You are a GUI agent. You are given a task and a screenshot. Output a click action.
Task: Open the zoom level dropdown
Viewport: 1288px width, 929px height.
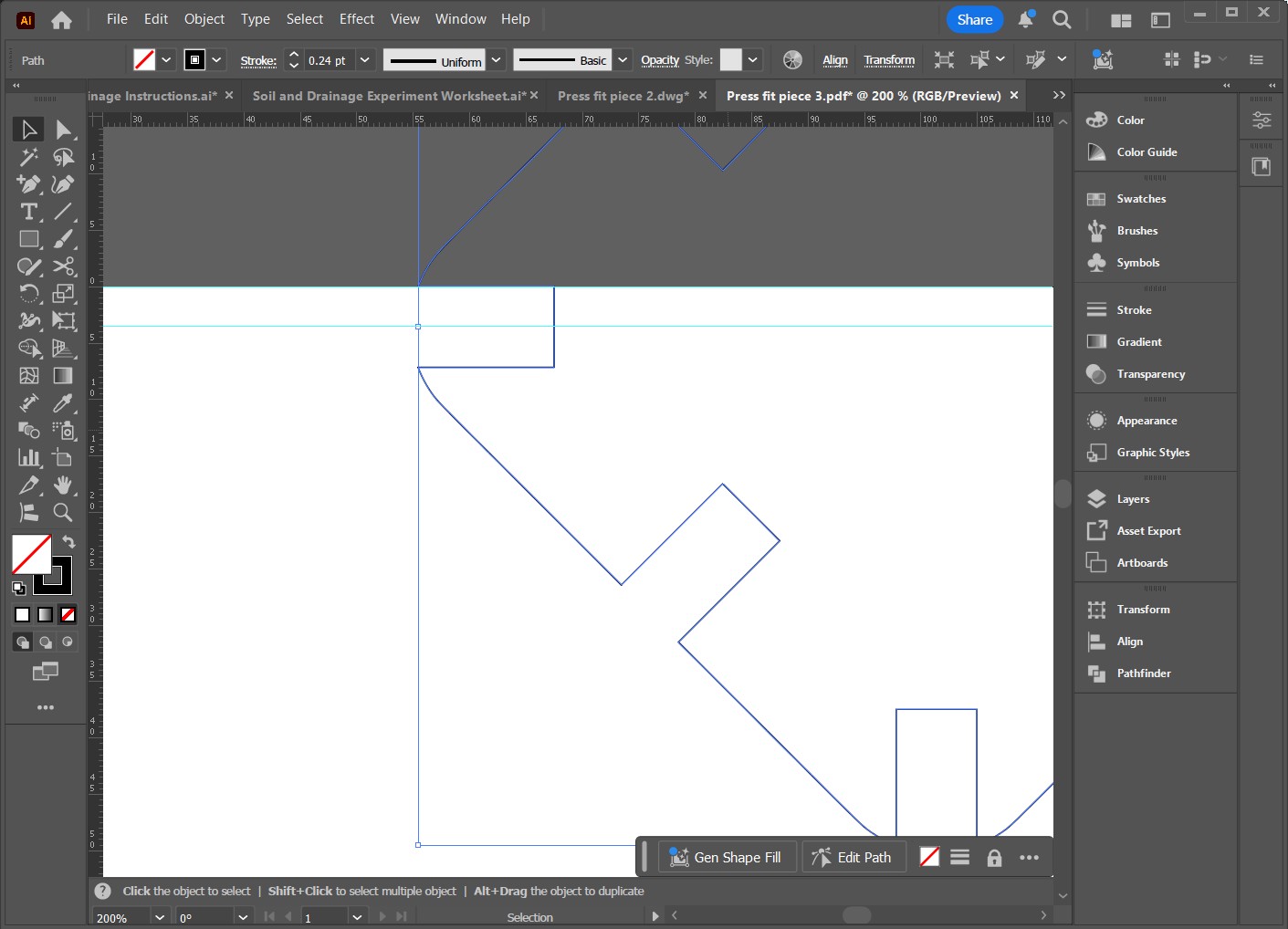pyautogui.click(x=160, y=917)
